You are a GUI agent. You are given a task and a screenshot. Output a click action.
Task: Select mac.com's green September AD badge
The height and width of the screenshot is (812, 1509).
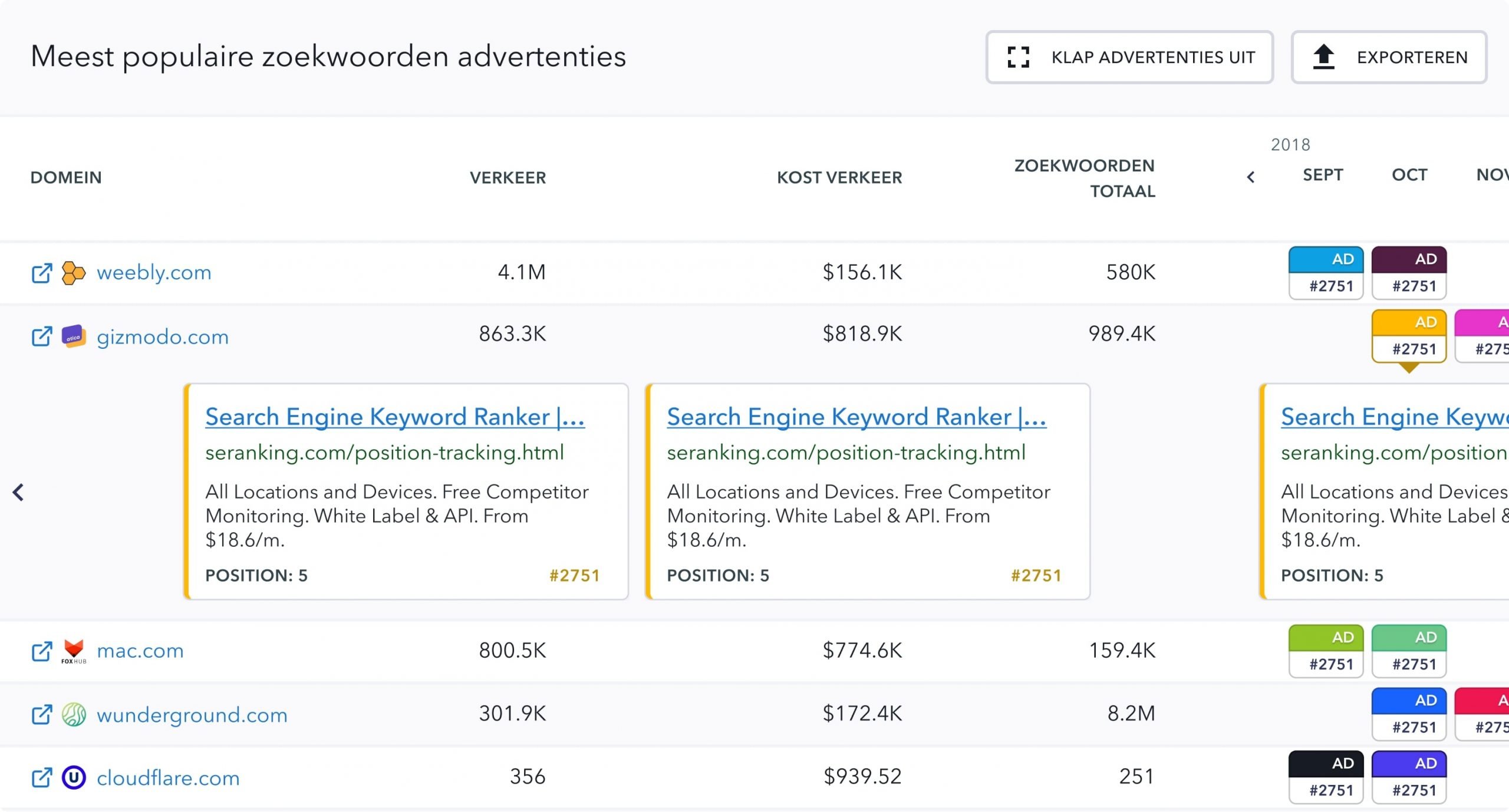pyautogui.click(x=1326, y=651)
